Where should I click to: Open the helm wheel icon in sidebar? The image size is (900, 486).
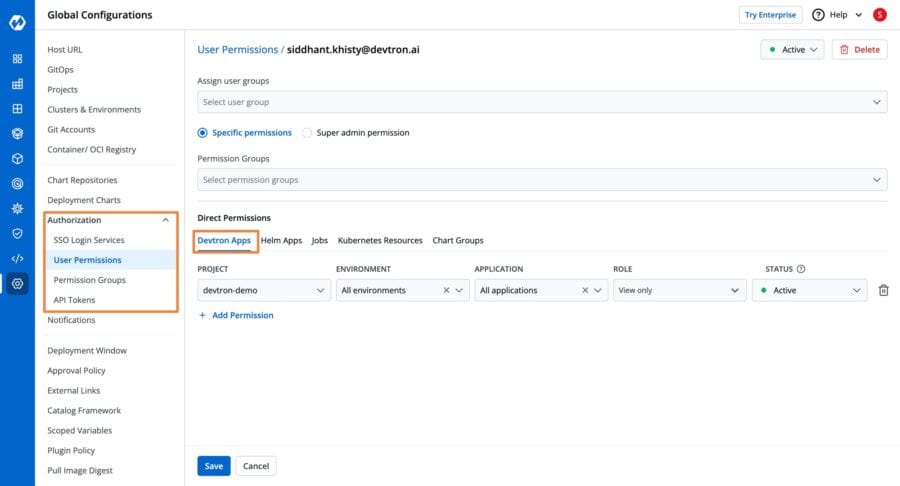point(17,208)
